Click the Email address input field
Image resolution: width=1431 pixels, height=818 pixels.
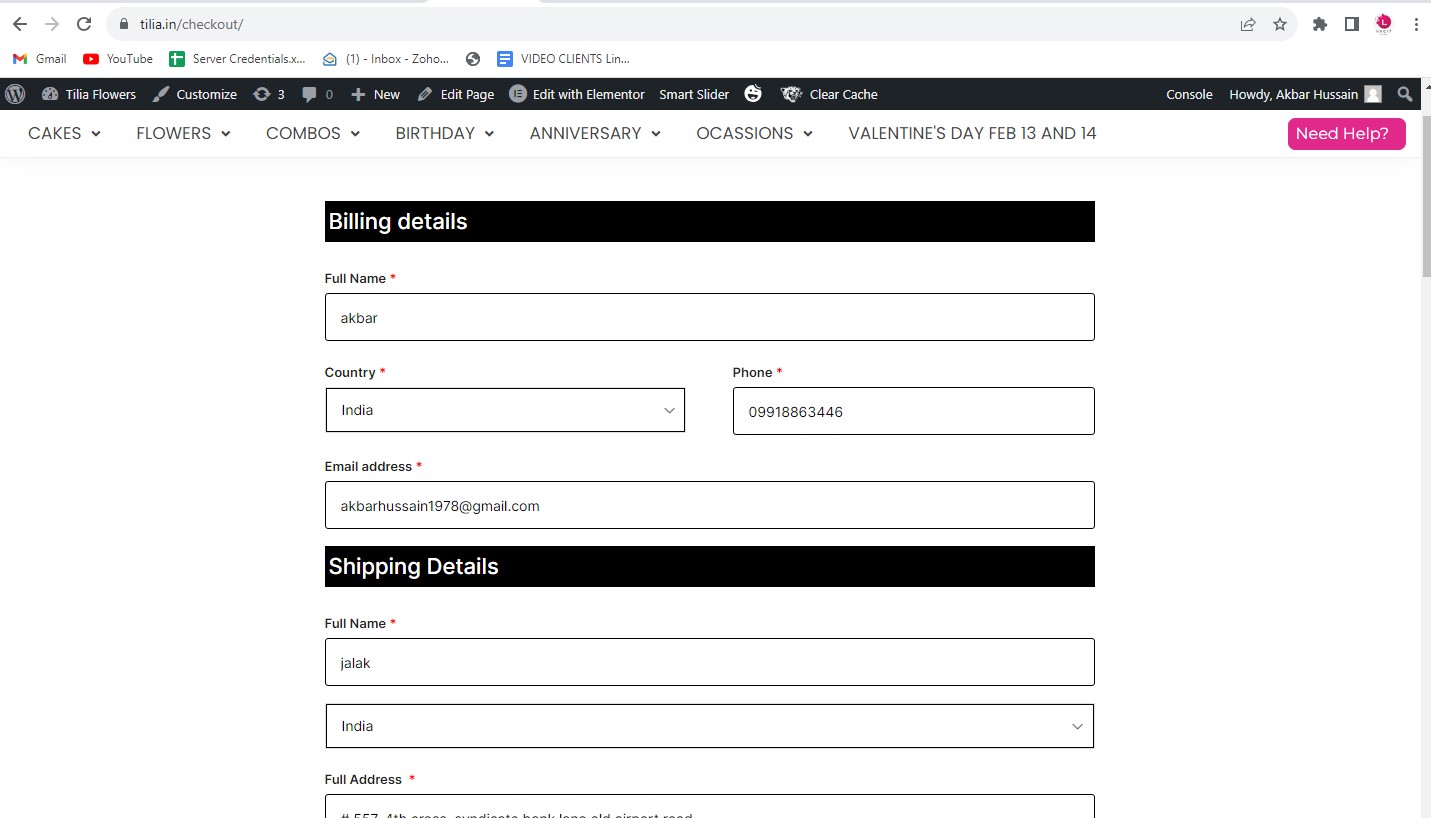coord(709,505)
